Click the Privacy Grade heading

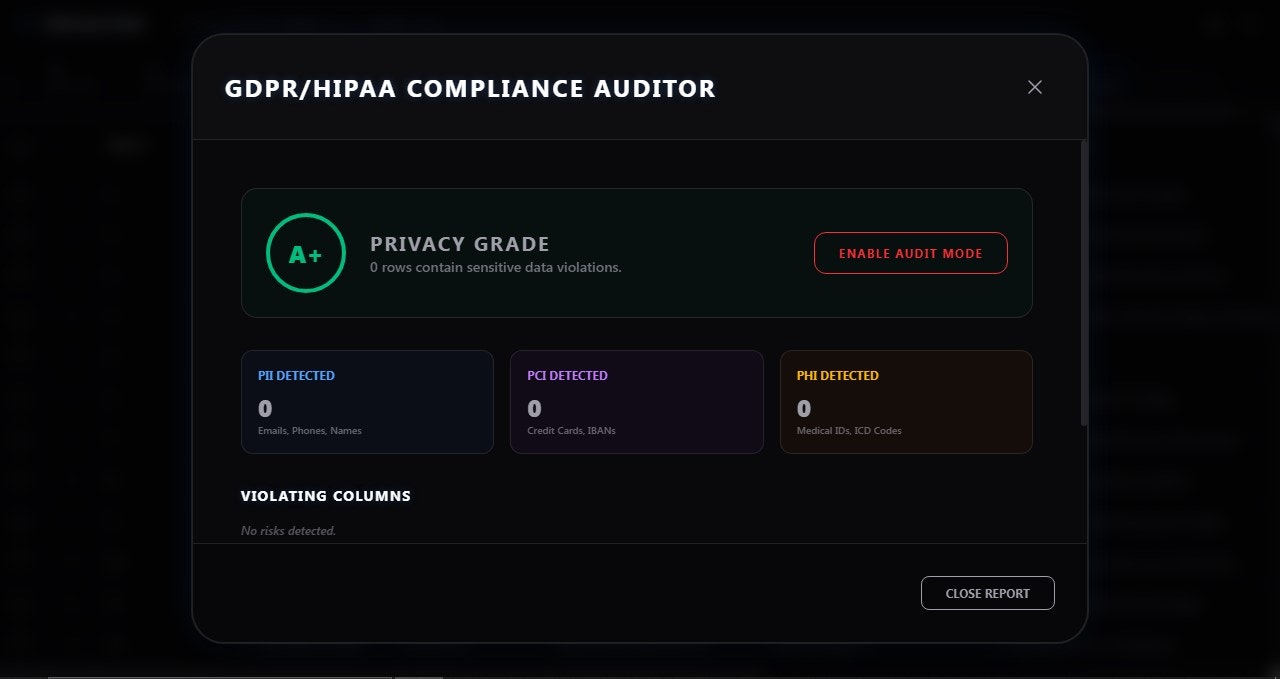[460, 243]
